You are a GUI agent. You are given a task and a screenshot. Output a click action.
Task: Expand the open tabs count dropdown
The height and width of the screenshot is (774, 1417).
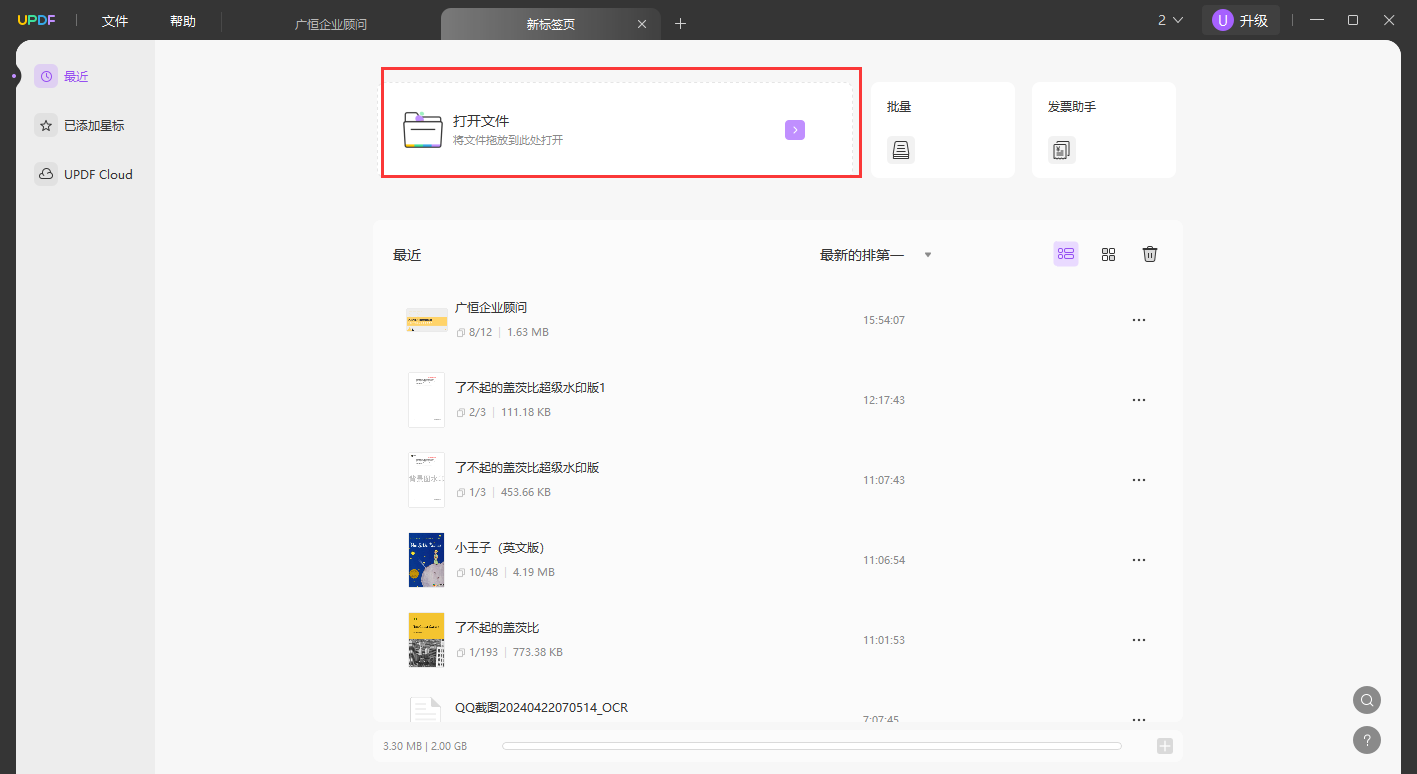[x=1170, y=20]
